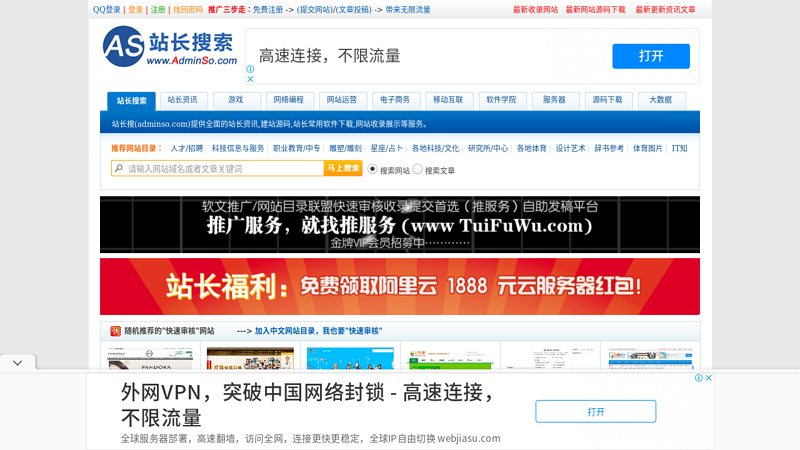Open the 网站运营 tab
The image size is (800, 450).
click(x=342, y=100)
